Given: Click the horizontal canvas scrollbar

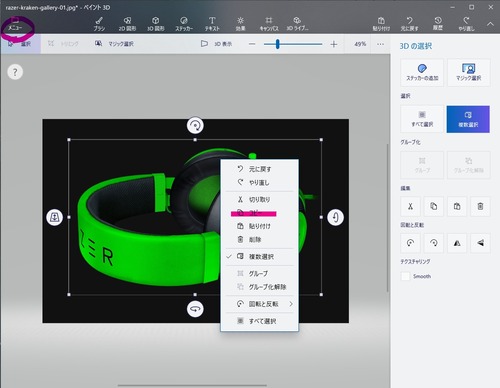Looking at the screenshot, I should tap(192, 385).
